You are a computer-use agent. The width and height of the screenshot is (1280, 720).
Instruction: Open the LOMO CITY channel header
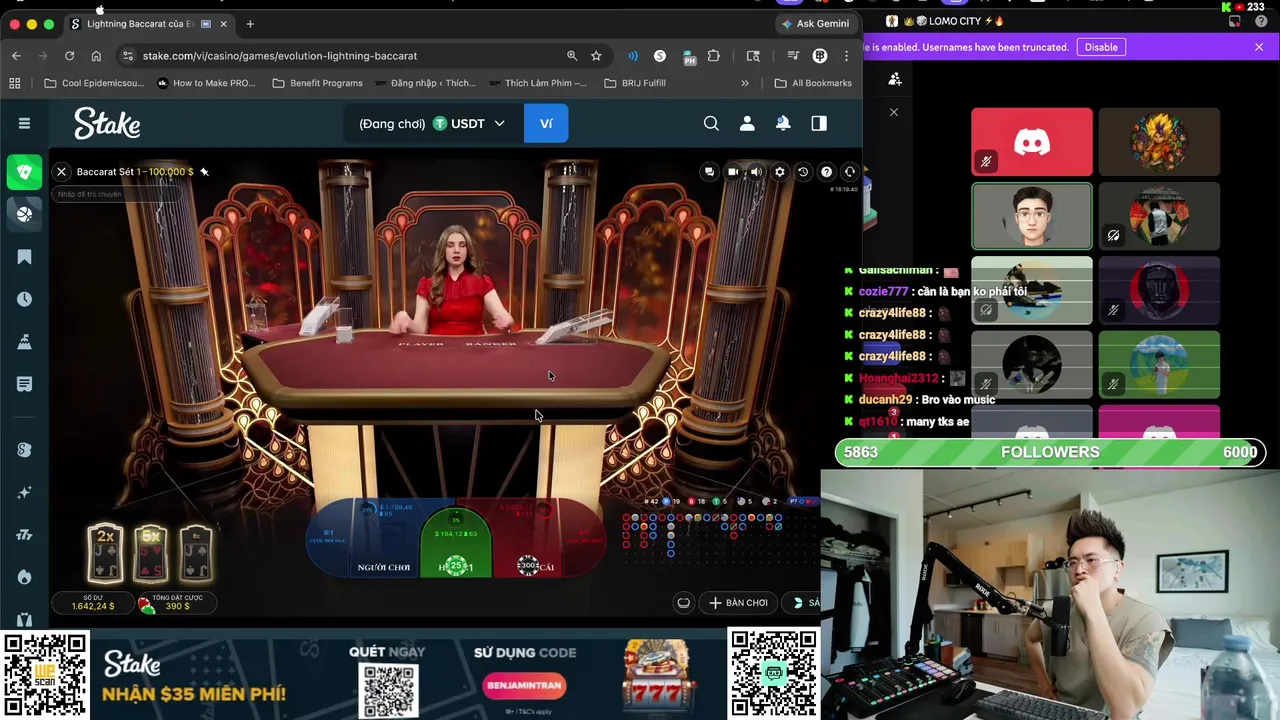tap(944, 21)
